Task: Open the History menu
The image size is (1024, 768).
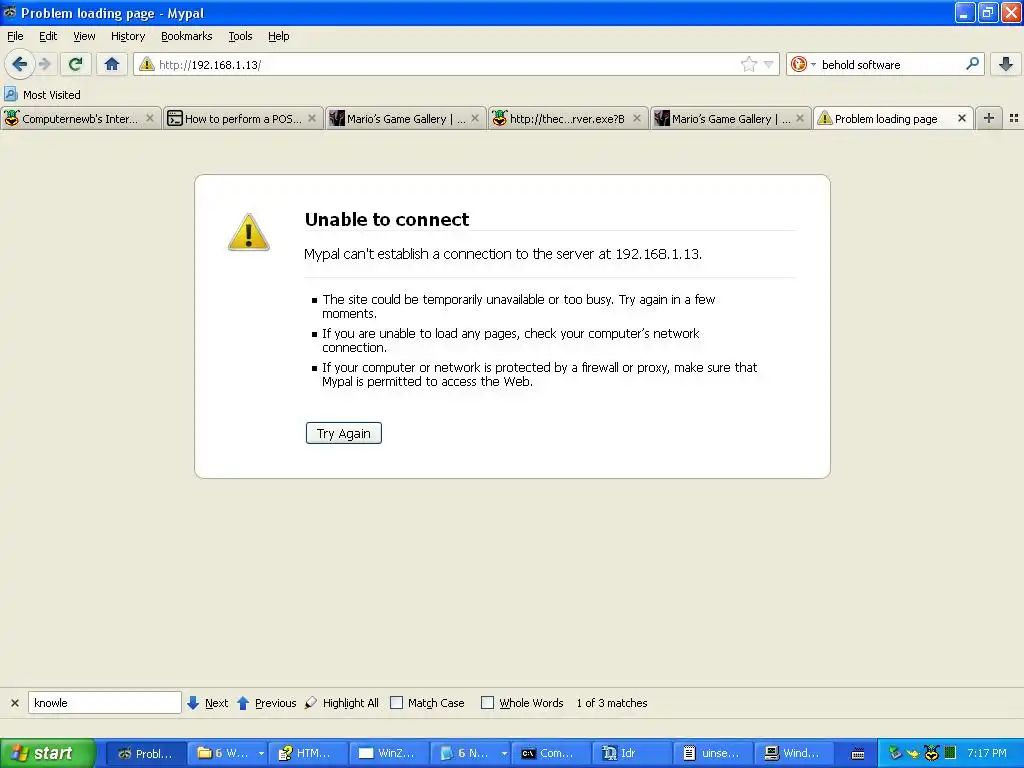Action: click(x=127, y=36)
